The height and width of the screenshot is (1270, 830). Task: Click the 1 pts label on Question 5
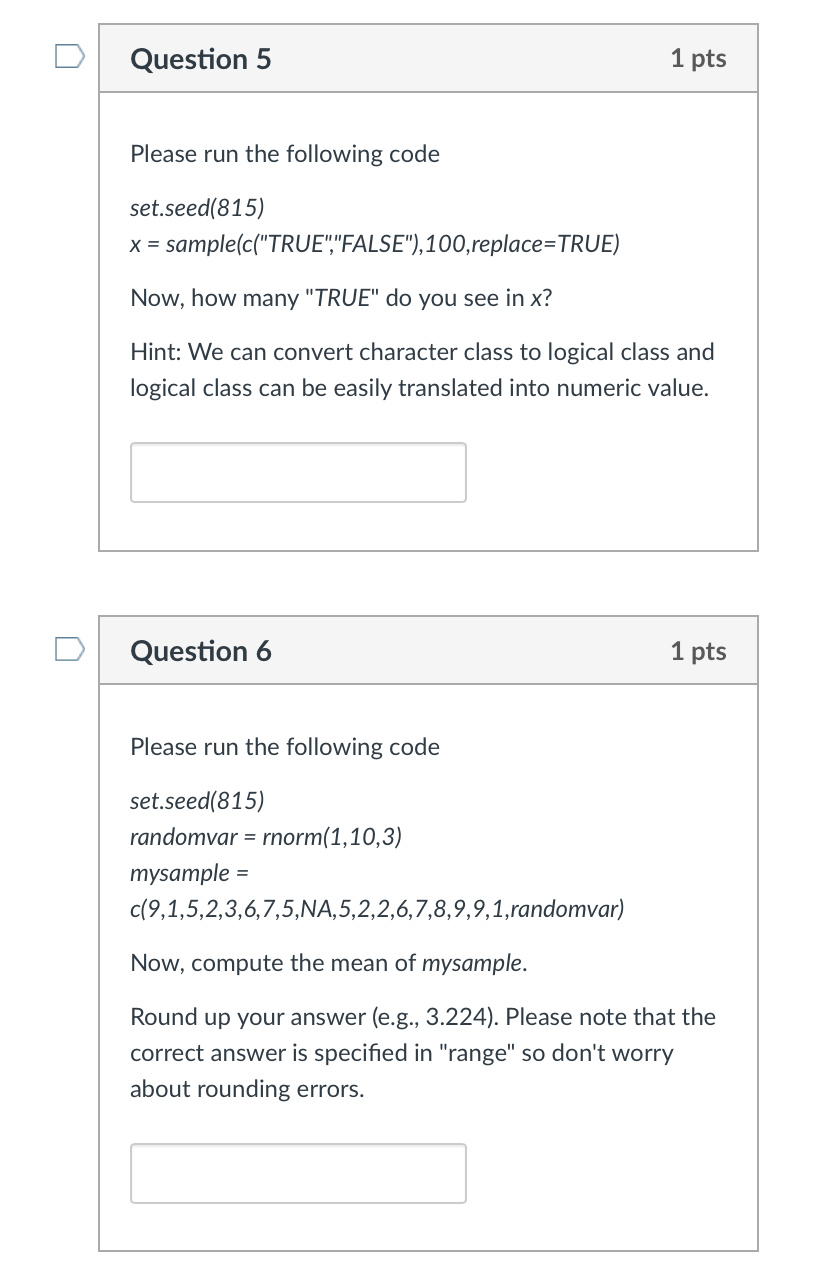pyautogui.click(x=698, y=59)
